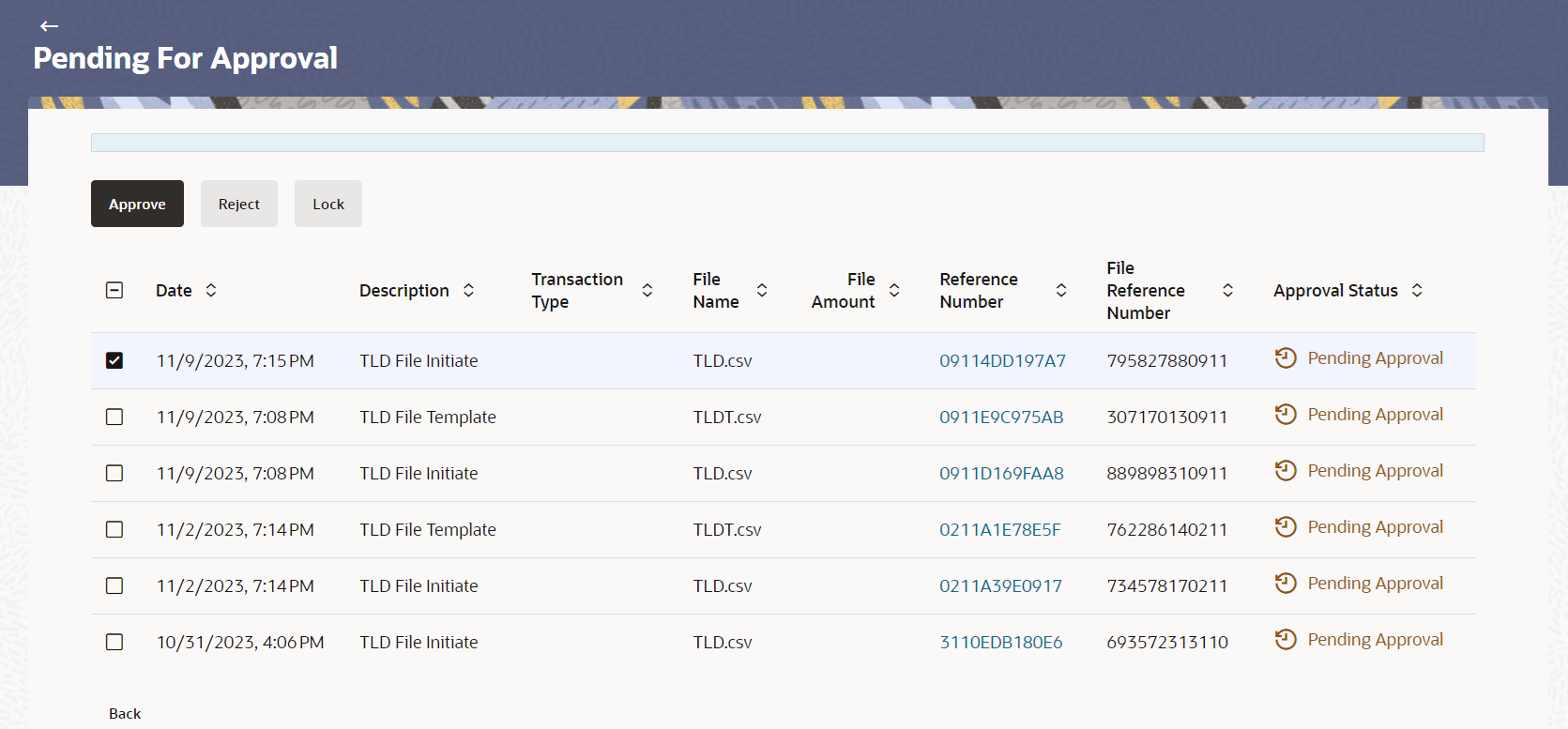Click Pending Approval text for 0211A39E0917
Viewport: 1568px width, 729px height.
(x=1376, y=584)
